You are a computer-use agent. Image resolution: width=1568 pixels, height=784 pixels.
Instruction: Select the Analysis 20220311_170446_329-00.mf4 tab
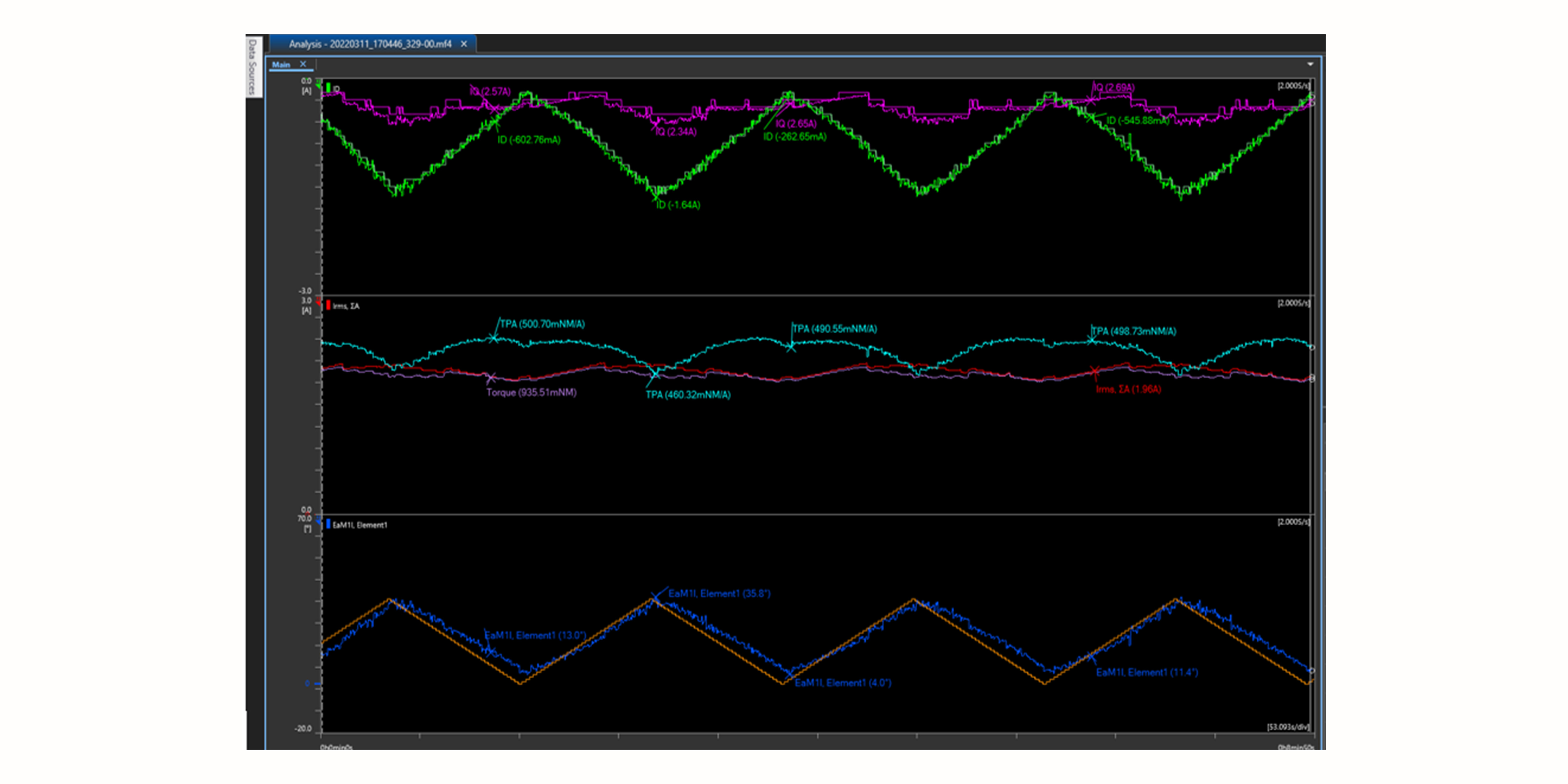(370, 44)
